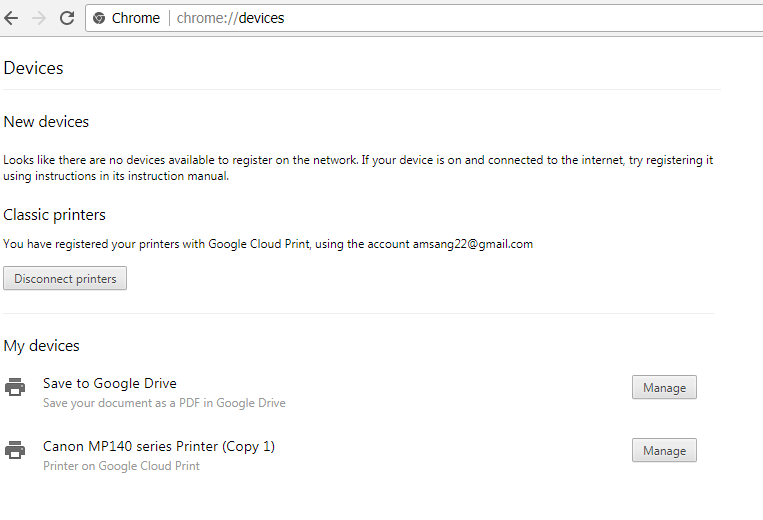
Task: Click the chrome://devices address bar
Action: coord(423,18)
